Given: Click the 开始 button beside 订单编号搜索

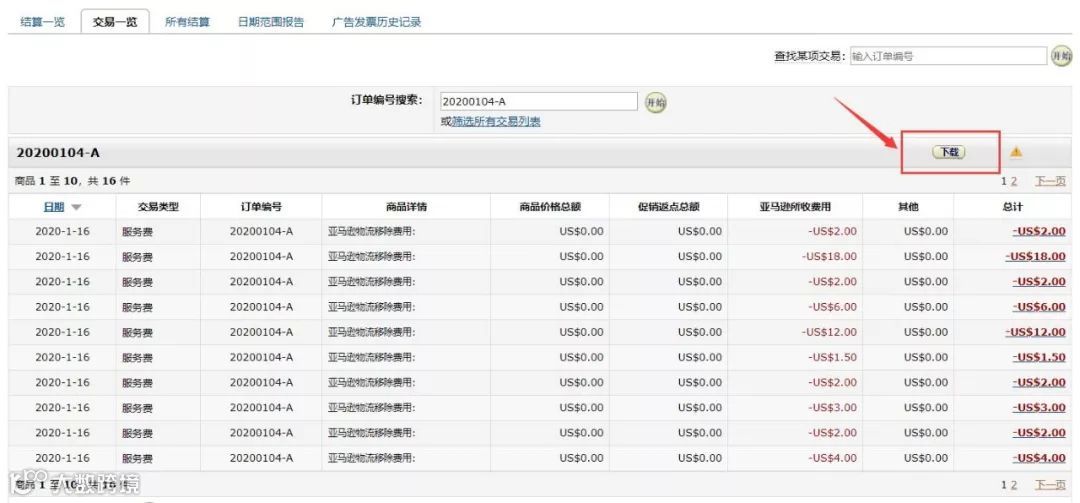Looking at the screenshot, I should coord(656,103).
